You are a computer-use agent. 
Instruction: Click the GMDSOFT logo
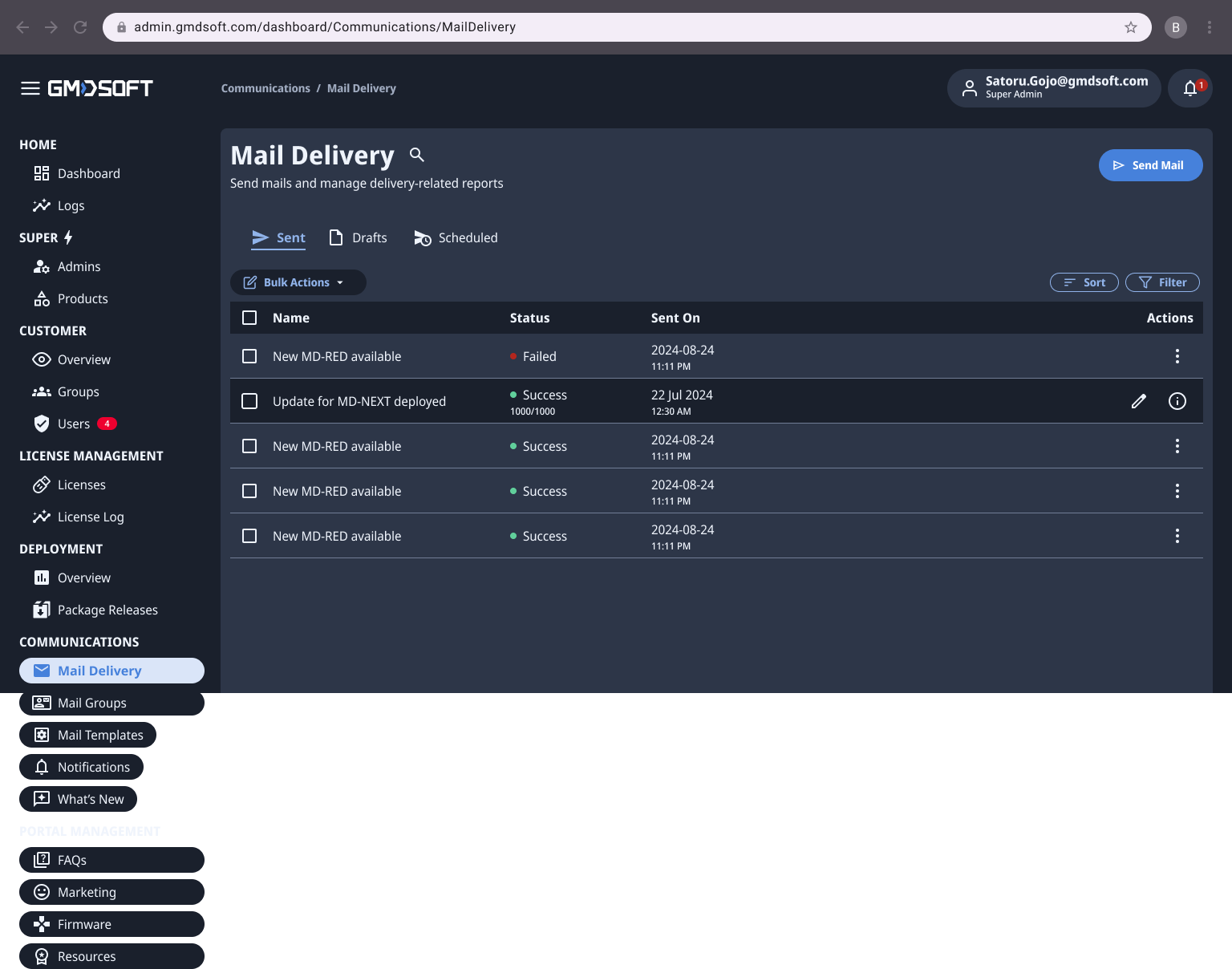coord(100,88)
